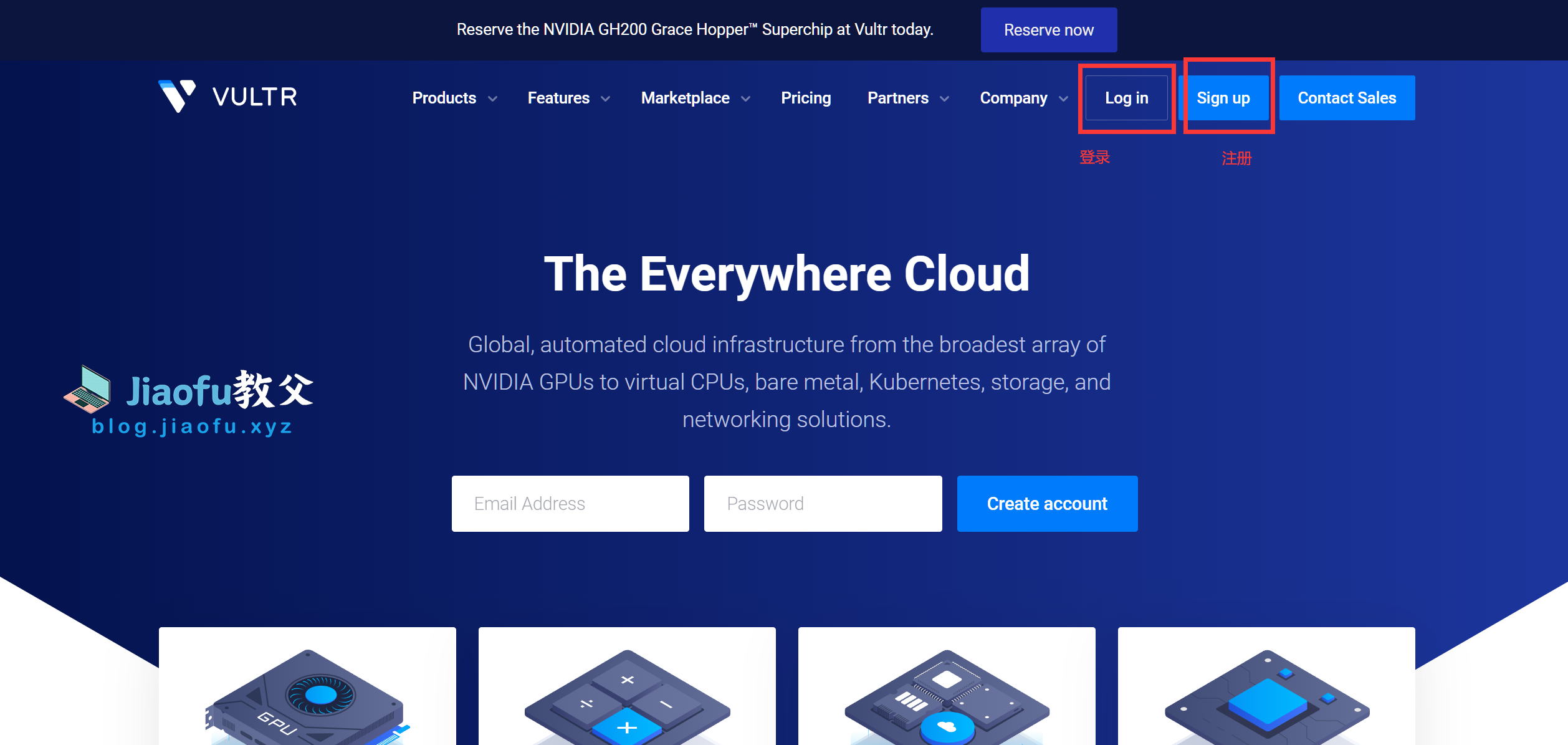
Task: Open the Features menu
Action: coord(558,98)
